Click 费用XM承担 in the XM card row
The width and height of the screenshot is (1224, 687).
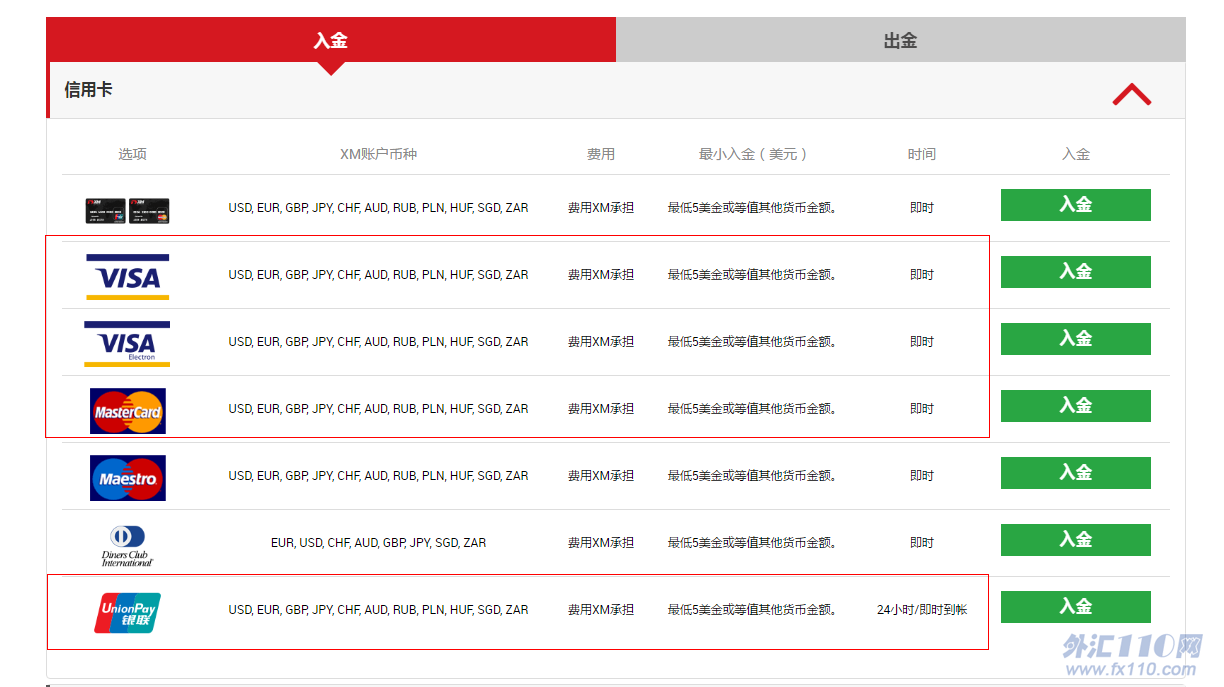point(601,208)
